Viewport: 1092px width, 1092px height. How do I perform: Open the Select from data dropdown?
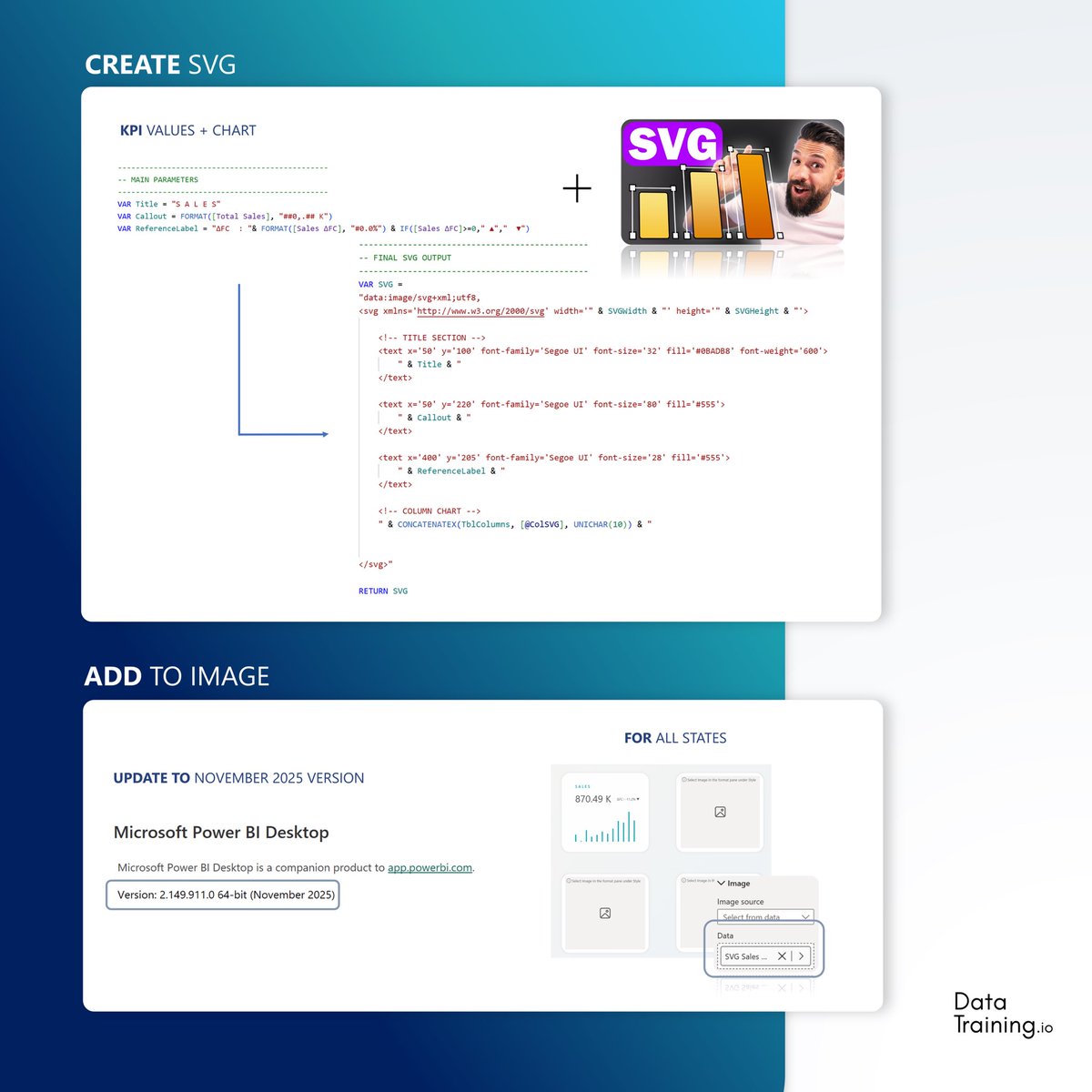[x=764, y=917]
